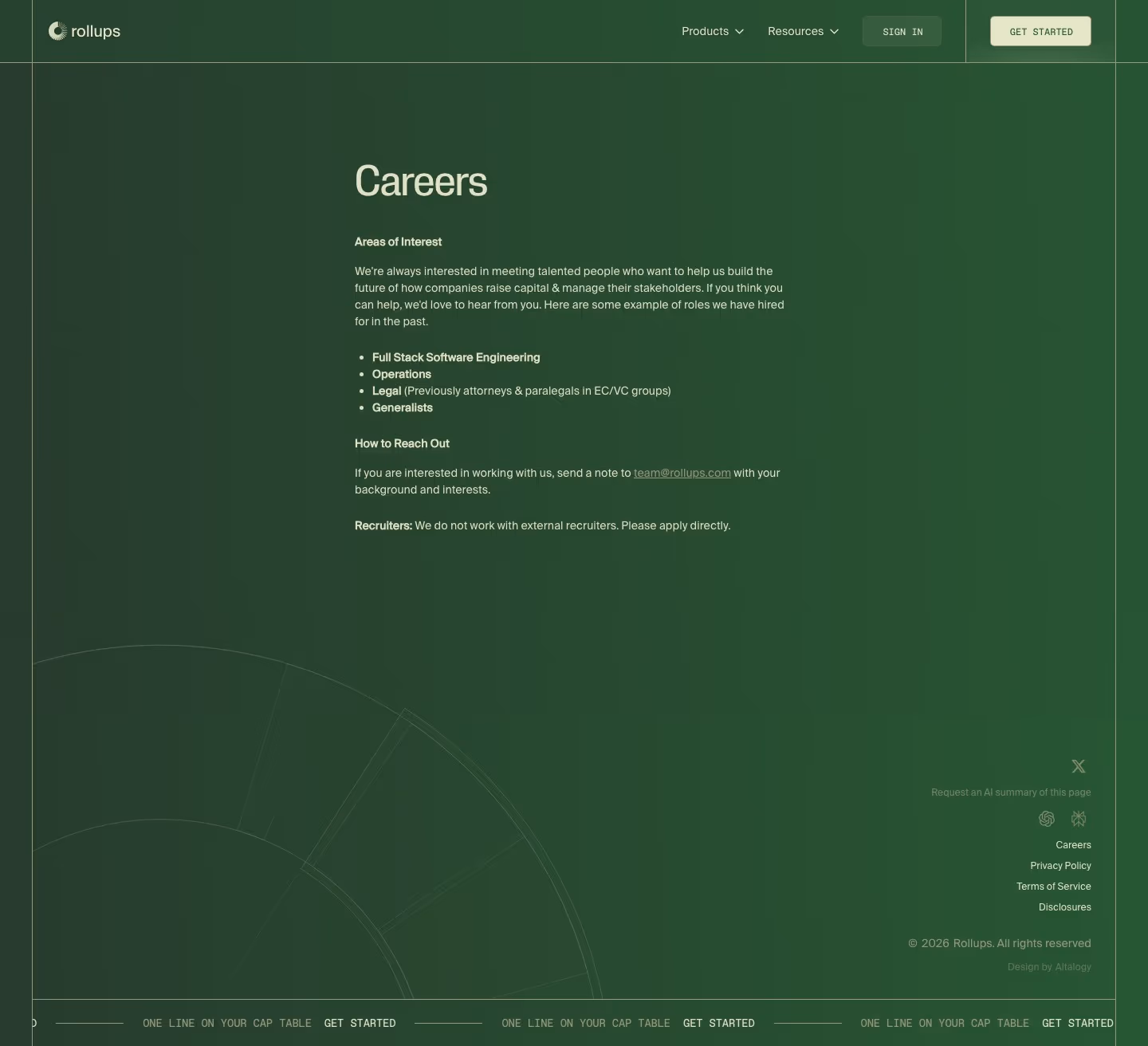1148x1046 pixels.
Task: Visit the Altalogy design credit link
Action: point(1073,967)
